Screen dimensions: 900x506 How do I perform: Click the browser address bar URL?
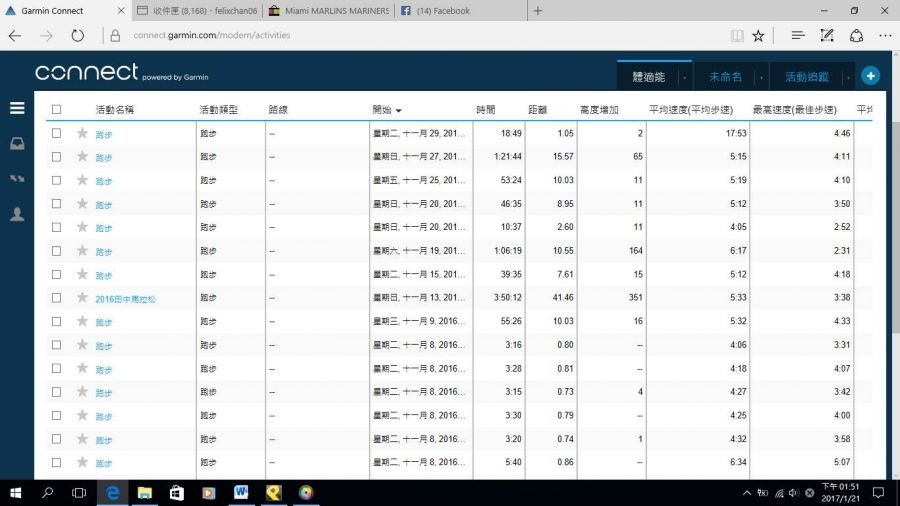pyautogui.click(x=212, y=36)
